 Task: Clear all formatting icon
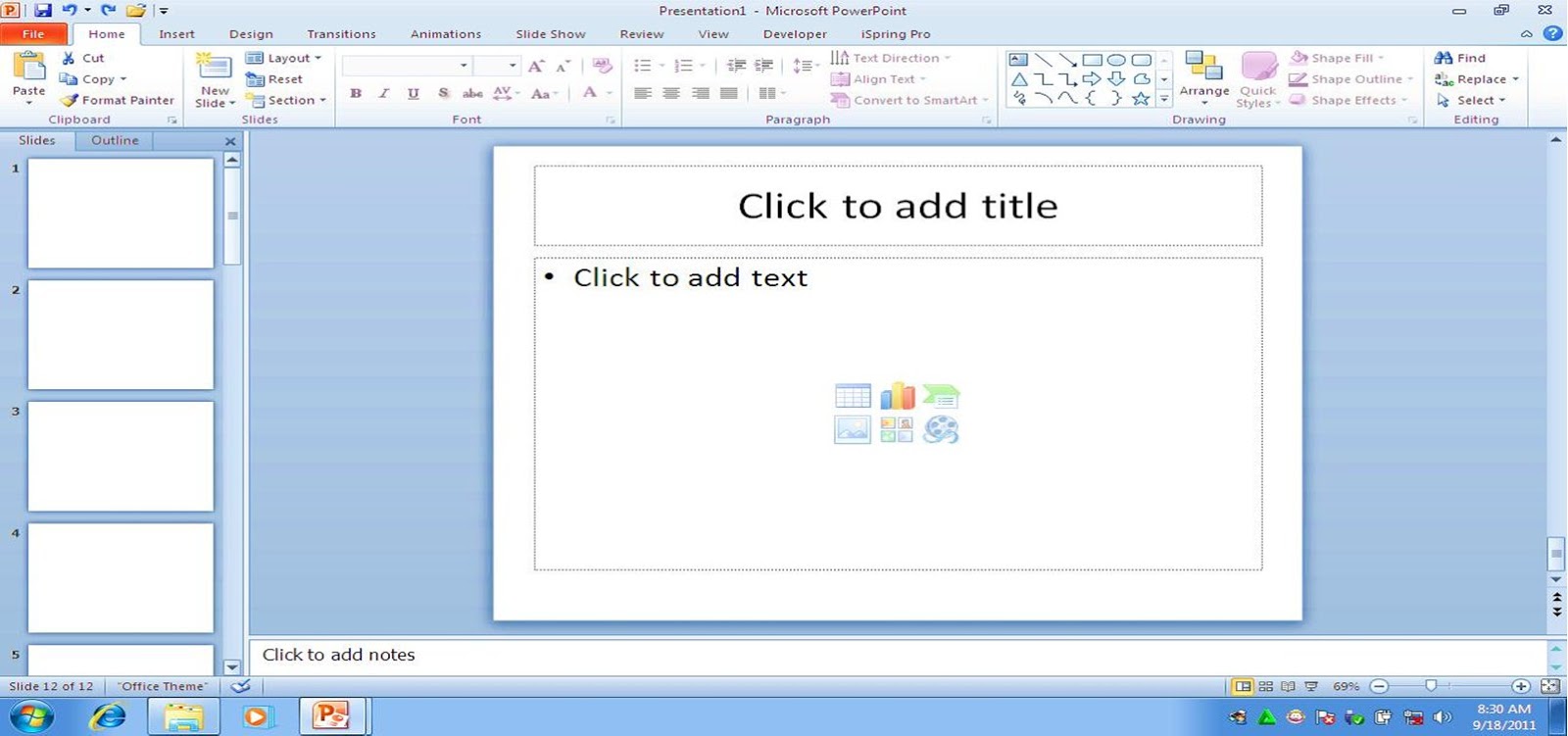point(602,66)
